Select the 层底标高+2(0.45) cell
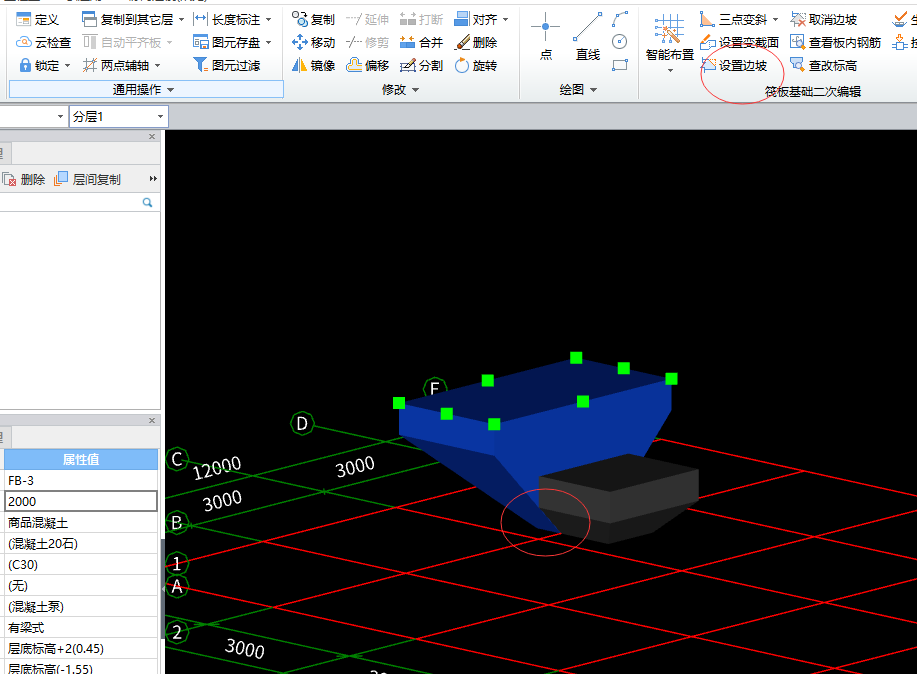The height and width of the screenshot is (674, 917). click(81, 649)
